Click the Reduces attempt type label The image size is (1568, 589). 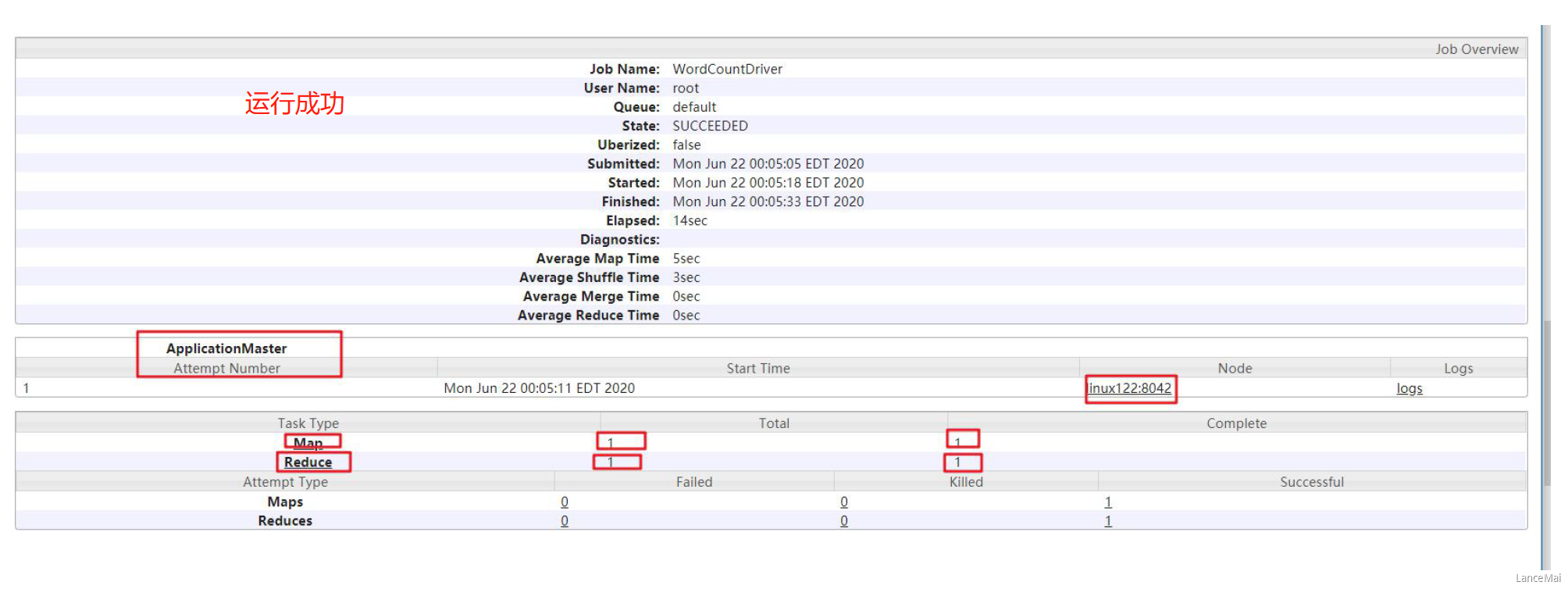point(285,520)
